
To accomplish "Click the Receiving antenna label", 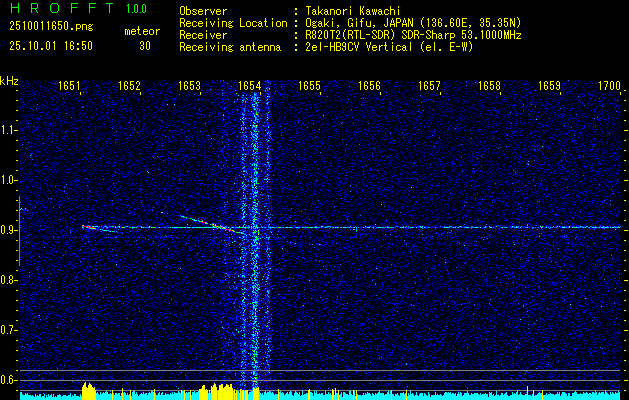I will click(230, 47).
